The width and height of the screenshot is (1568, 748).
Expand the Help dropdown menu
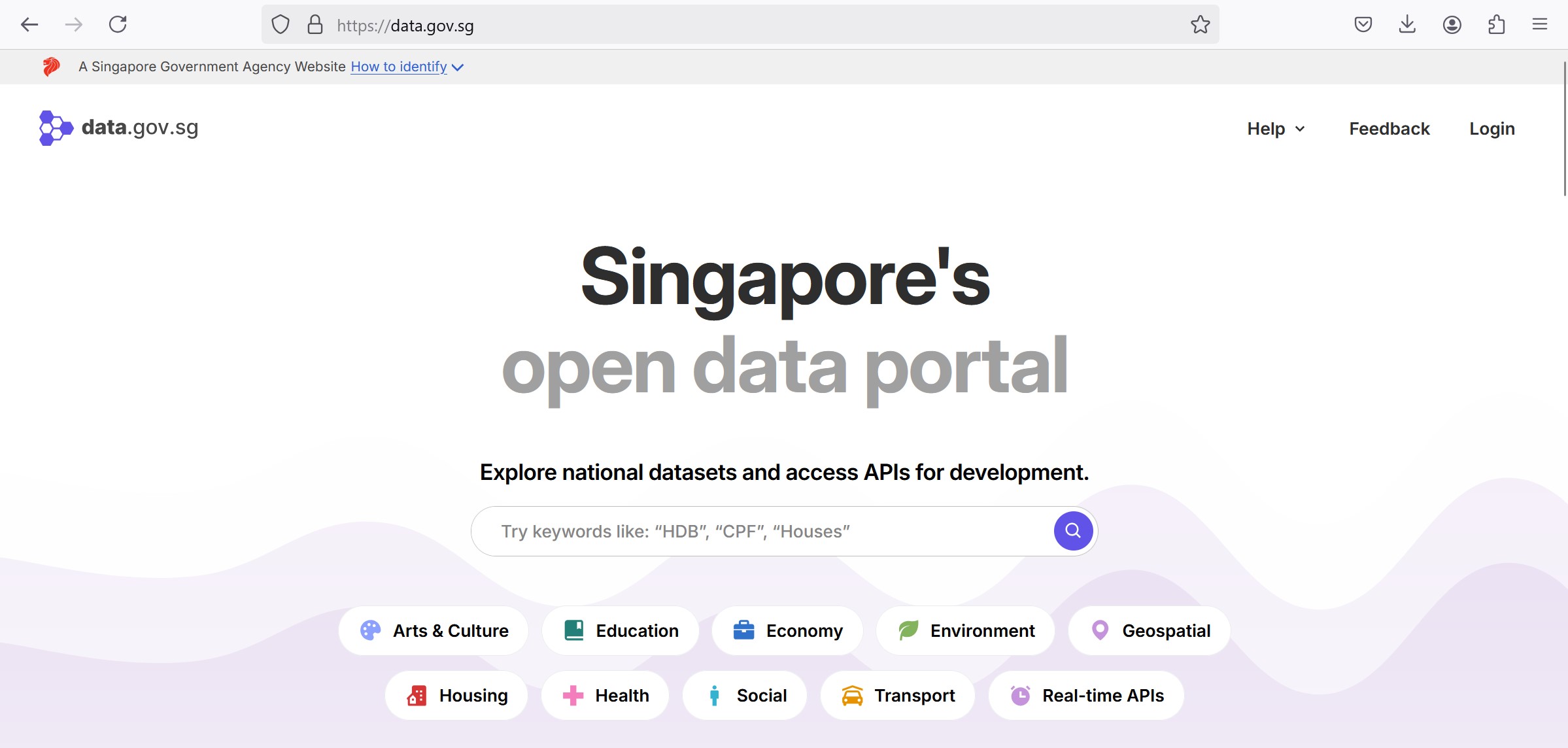point(1275,129)
